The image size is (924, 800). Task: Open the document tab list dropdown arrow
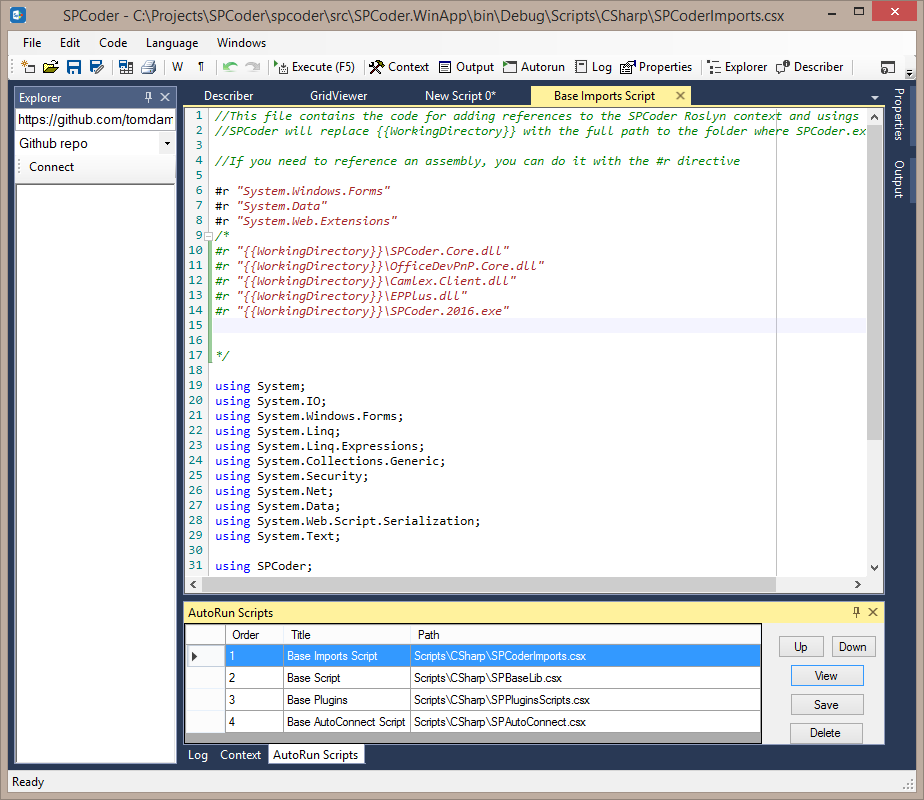(x=874, y=97)
